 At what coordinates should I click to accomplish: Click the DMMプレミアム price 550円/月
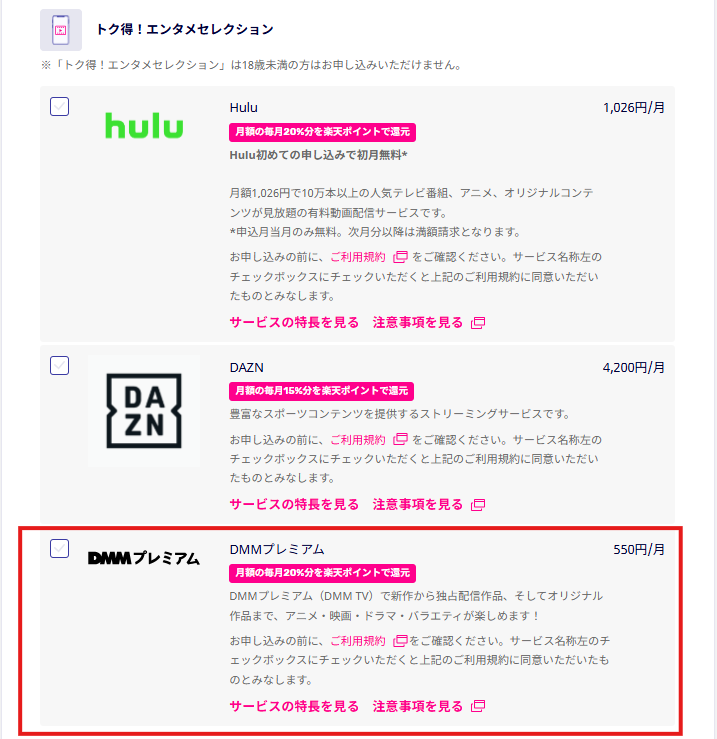639,550
